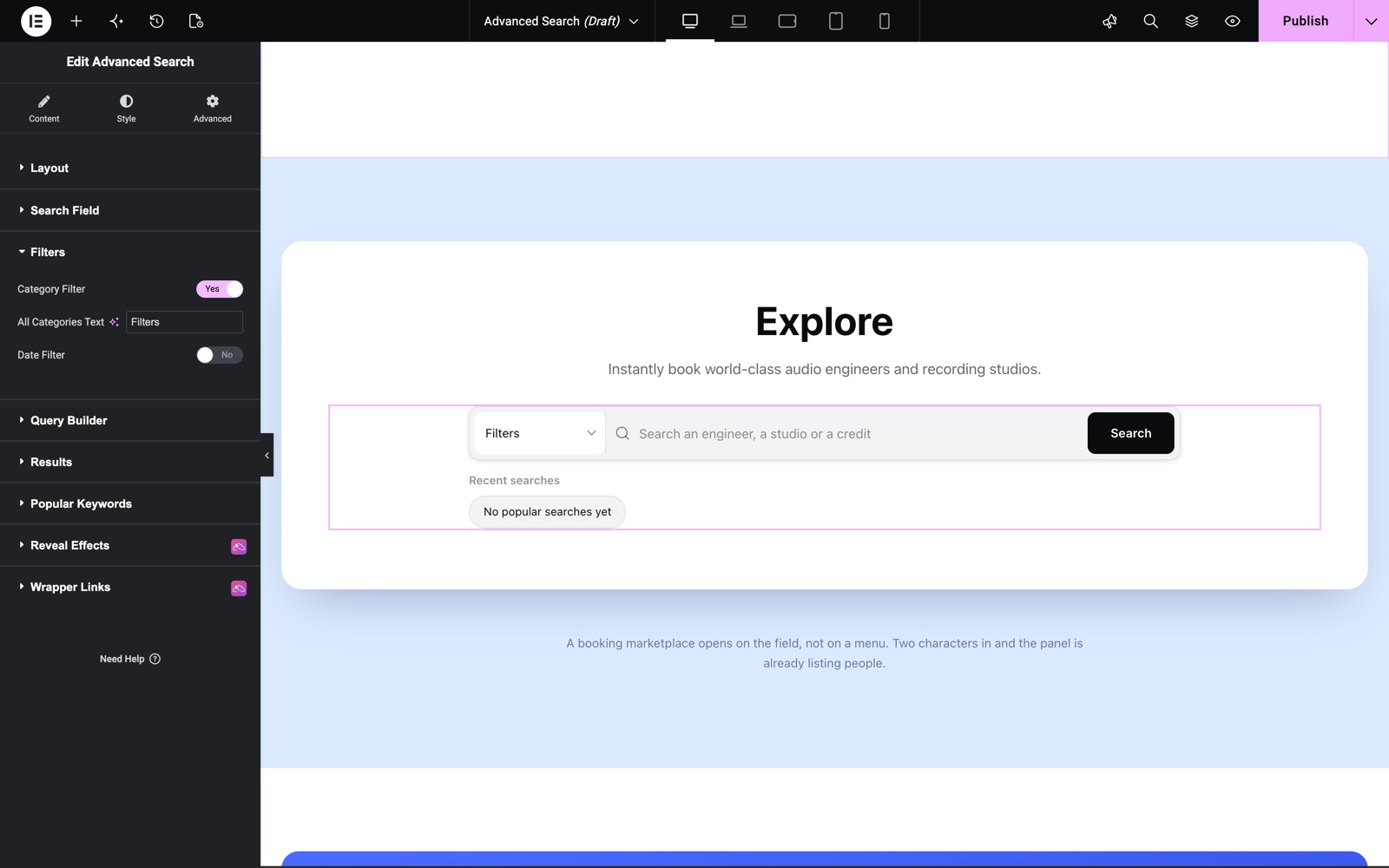1389x868 pixels.
Task: Switch to the Content tab
Action: click(44, 108)
